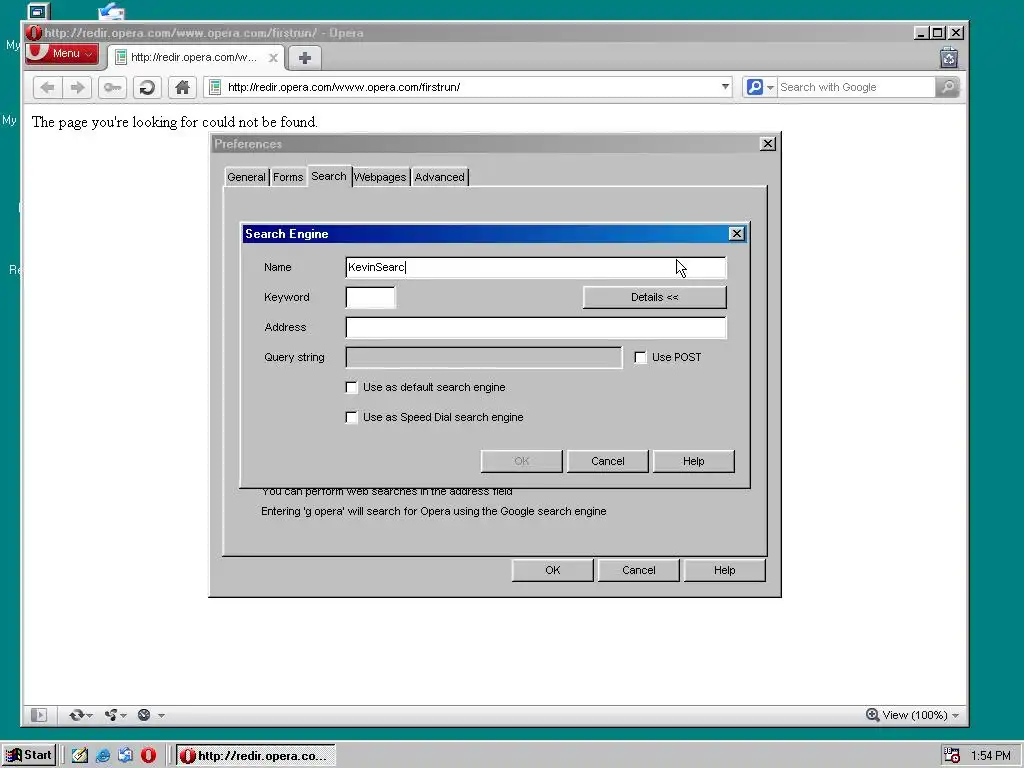
Task: Open the search engine selector dropdown
Action: [x=760, y=87]
